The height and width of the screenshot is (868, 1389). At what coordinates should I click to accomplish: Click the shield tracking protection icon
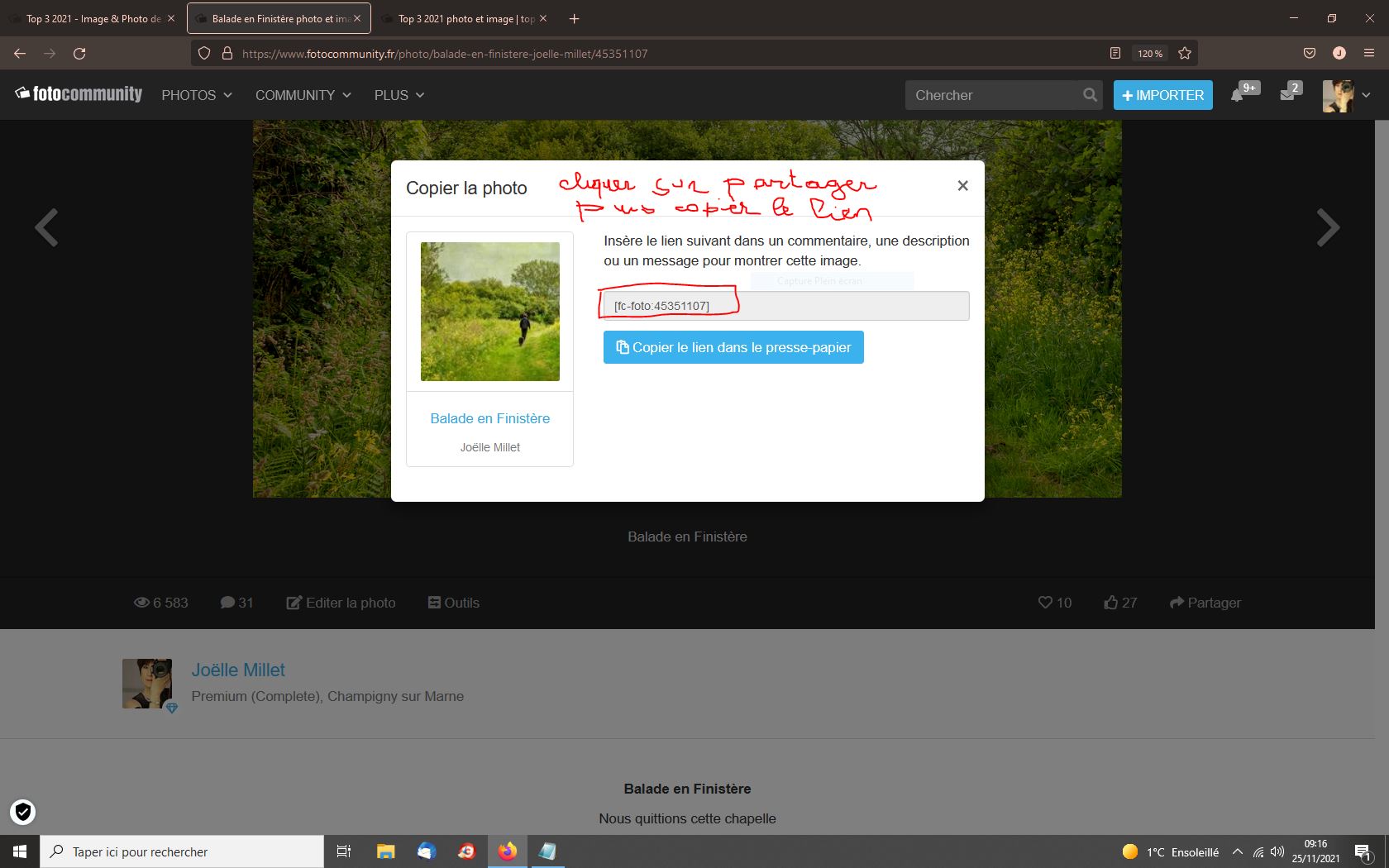click(x=204, y=53)
